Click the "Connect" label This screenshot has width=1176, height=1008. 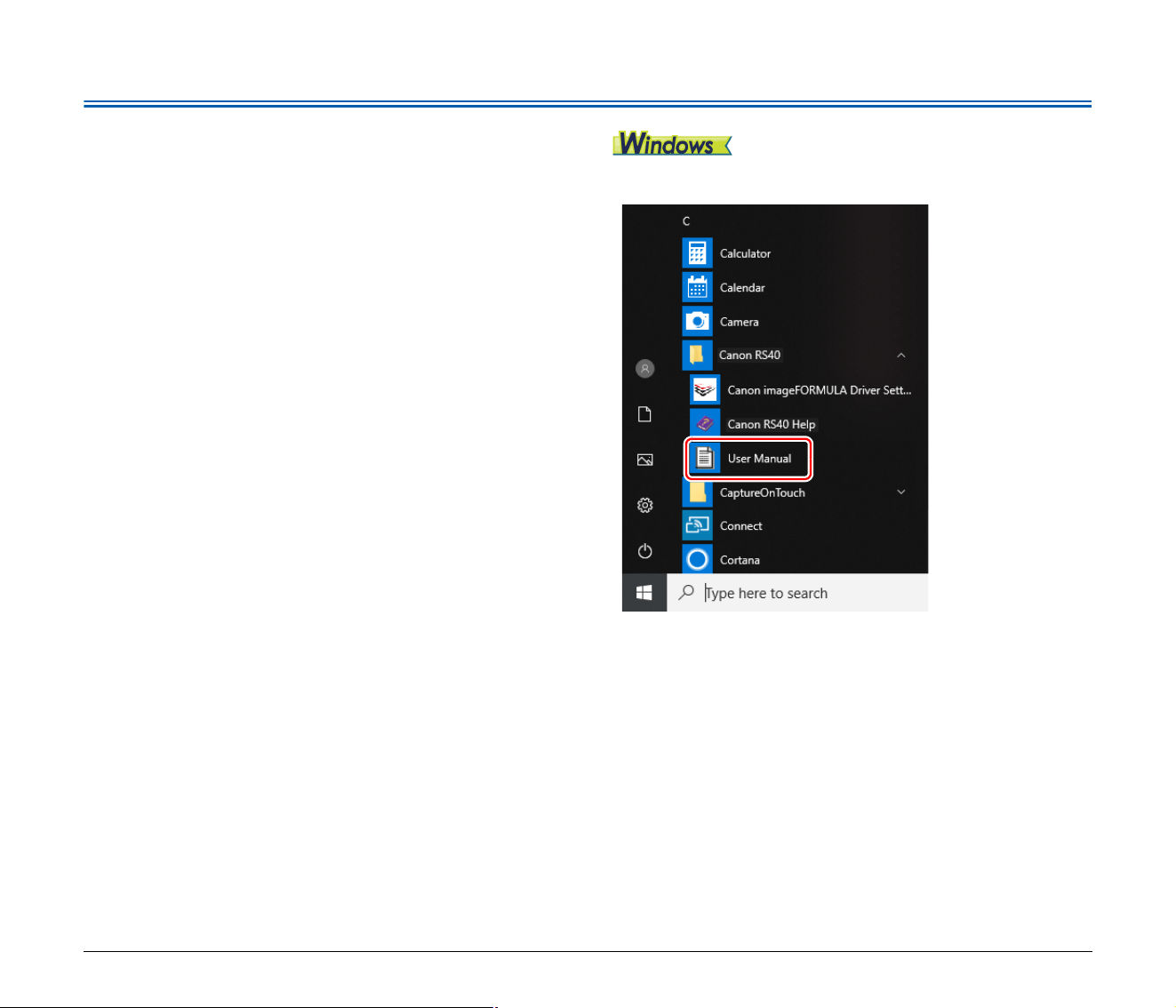(741, 526)
